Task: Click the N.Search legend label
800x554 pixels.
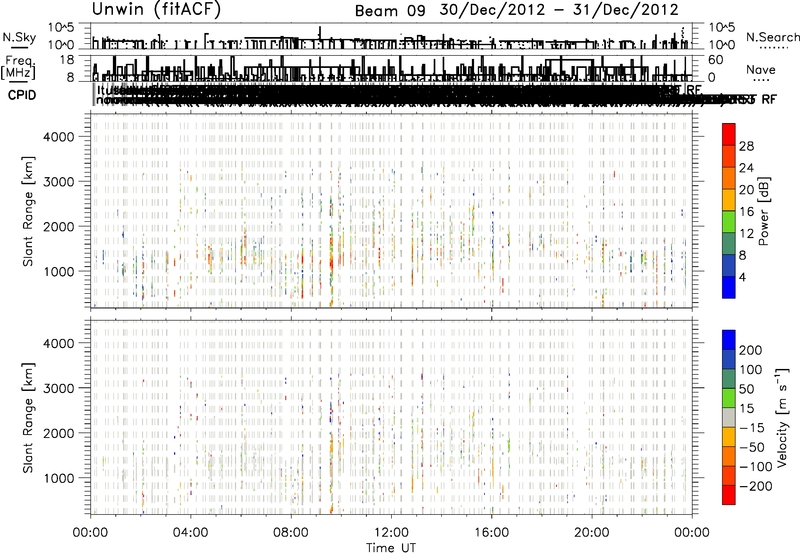Action: pyautogui.click(x=773, y=37)
